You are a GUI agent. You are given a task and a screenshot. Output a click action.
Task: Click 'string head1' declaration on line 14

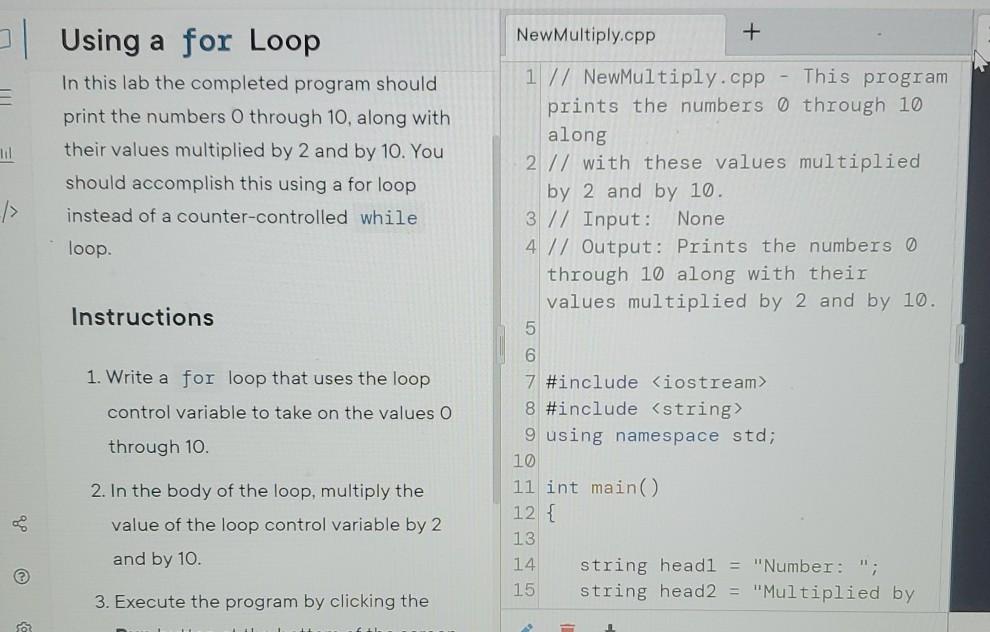point(729,566)
